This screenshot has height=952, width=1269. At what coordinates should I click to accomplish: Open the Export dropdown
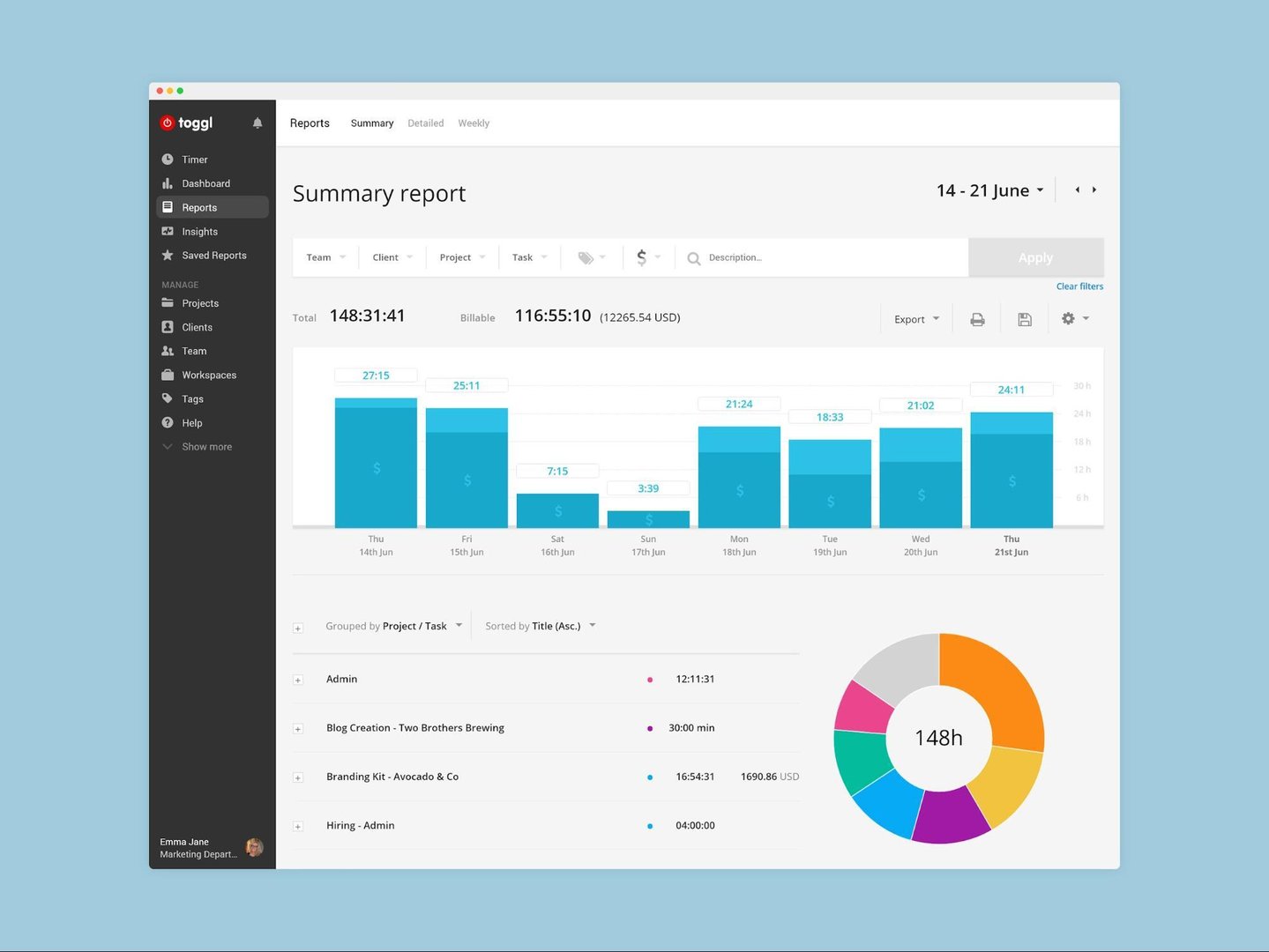tap(915, 318)
